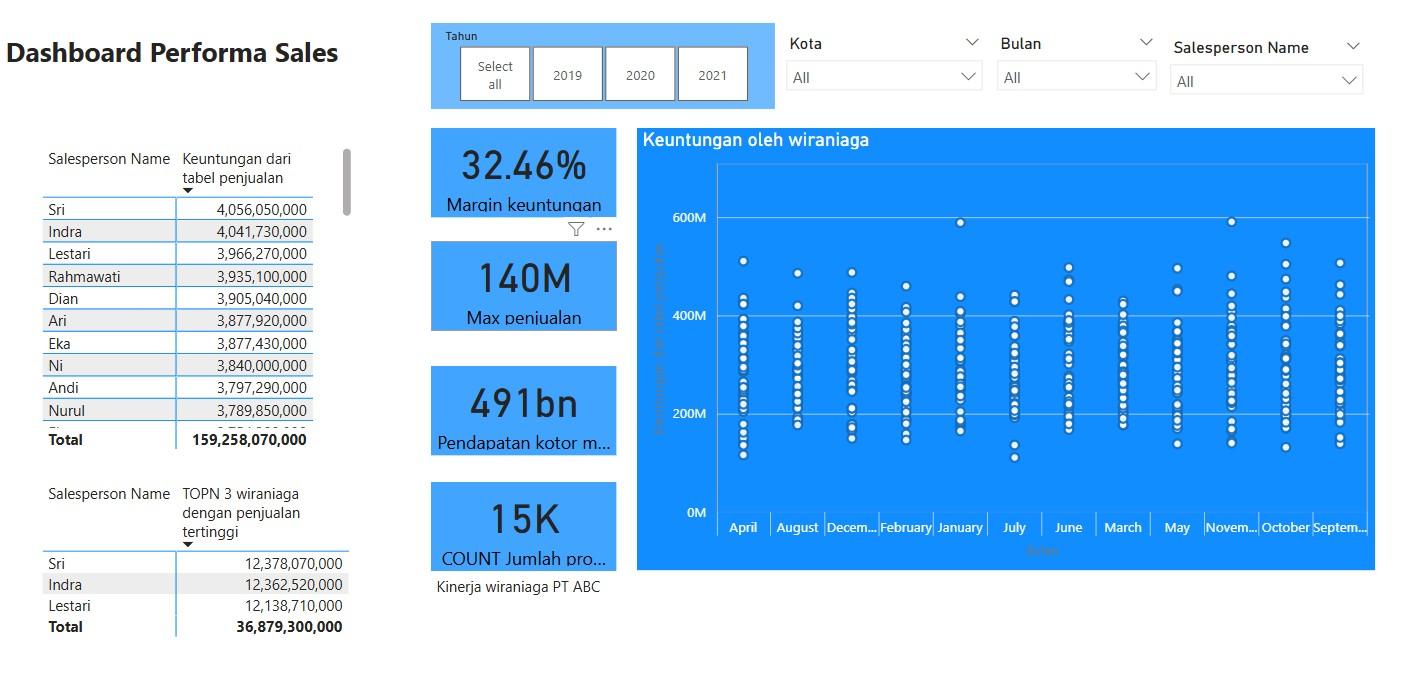Click the 32.46% Margin keuntungan card
The width and height of the screenshot is (1404, 673).
[523, 171]
